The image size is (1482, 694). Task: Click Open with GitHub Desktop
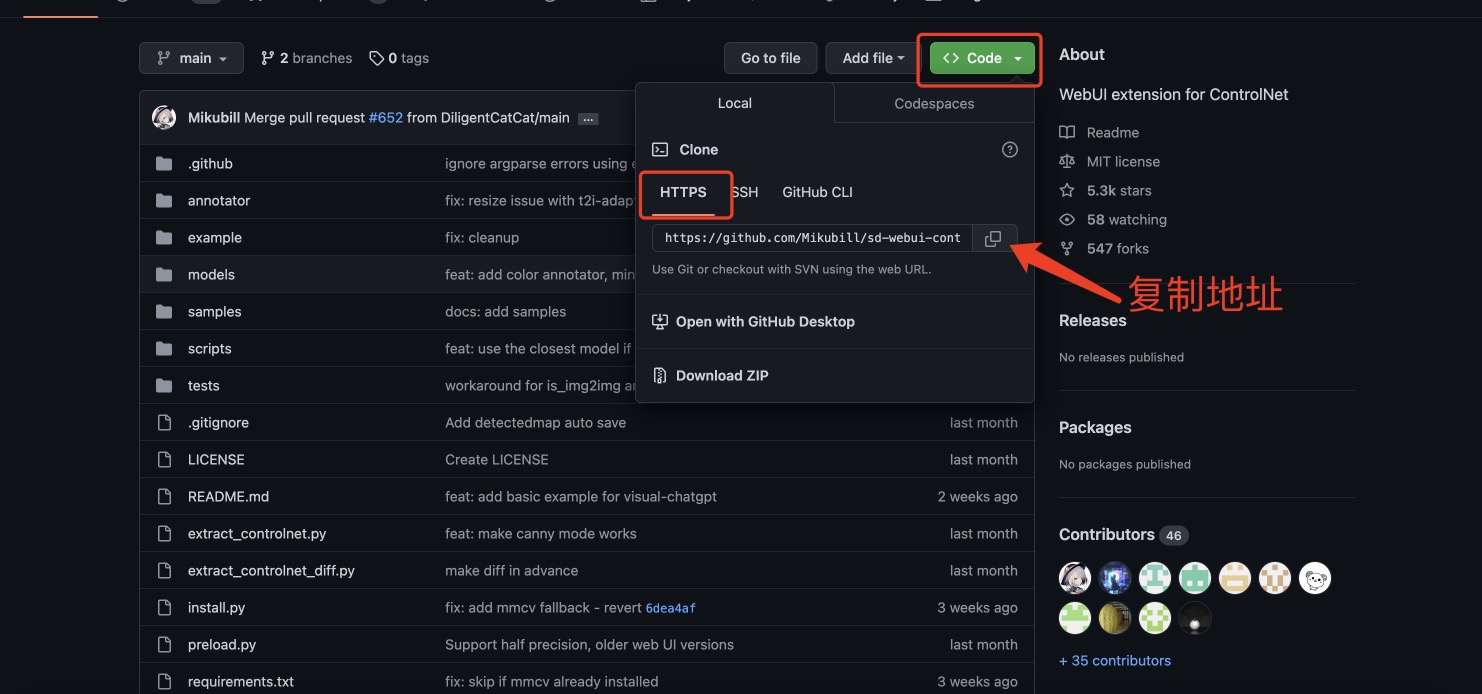click(x=765, y=321)
